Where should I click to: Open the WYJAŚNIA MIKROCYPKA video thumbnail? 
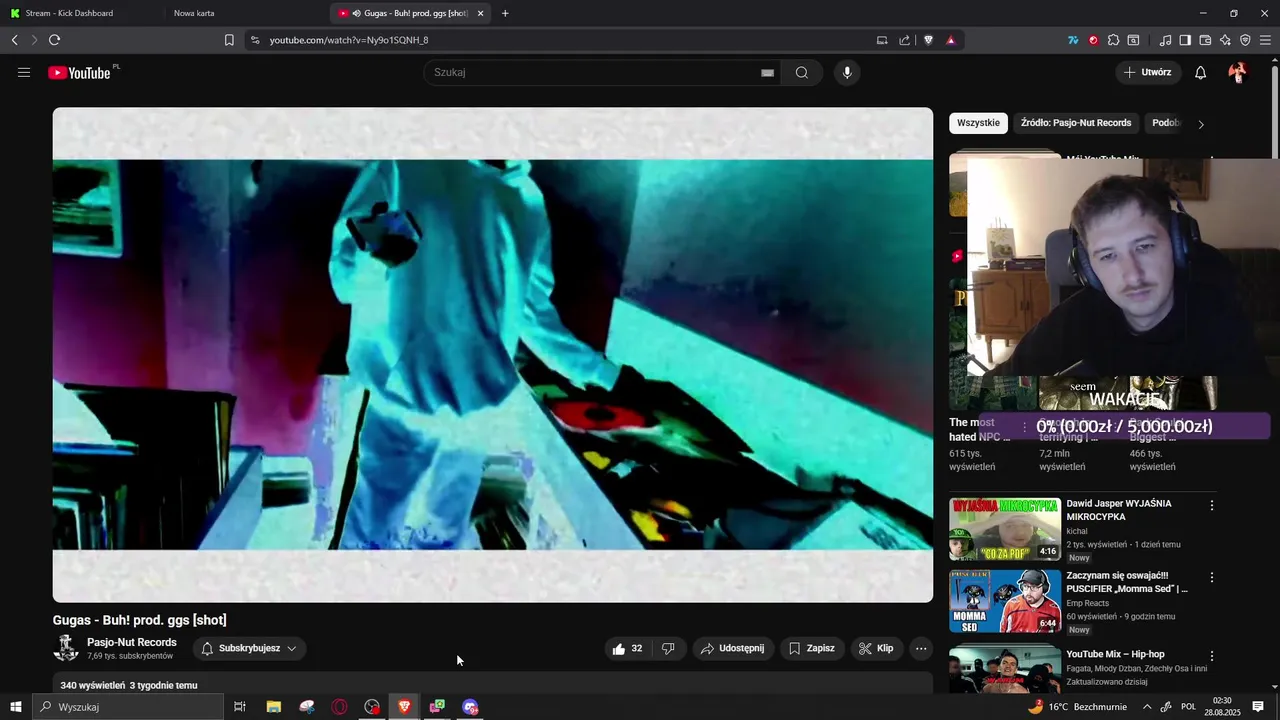pos(1005,529)
